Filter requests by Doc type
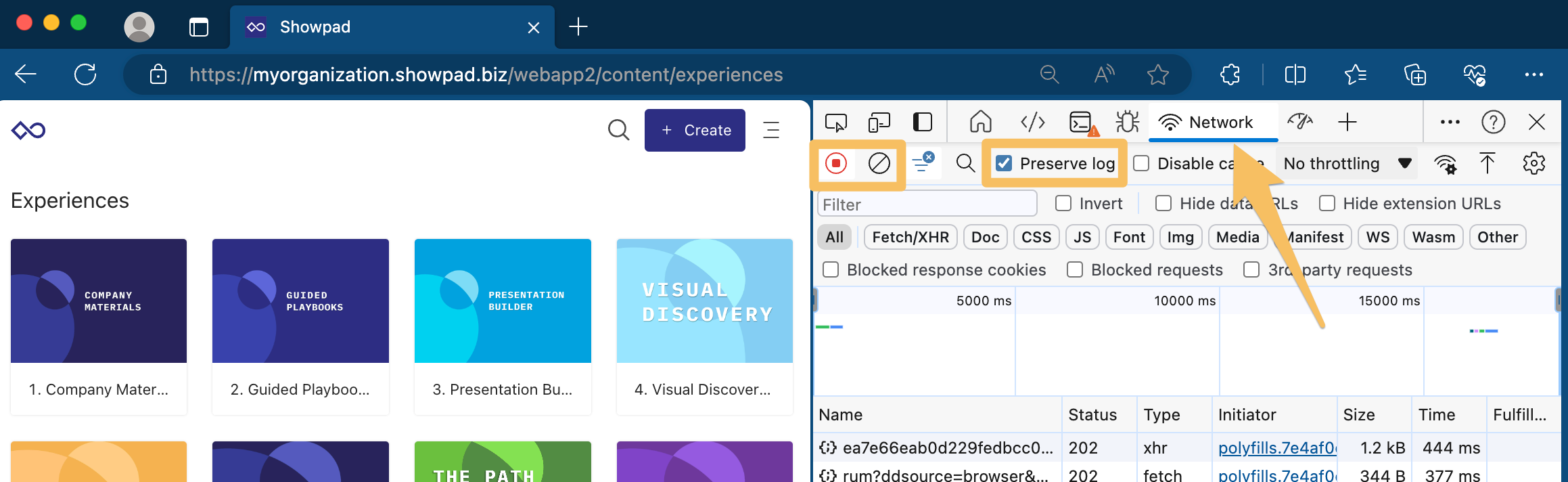This screenshot has height=482, width=1568. coord(985,238)
